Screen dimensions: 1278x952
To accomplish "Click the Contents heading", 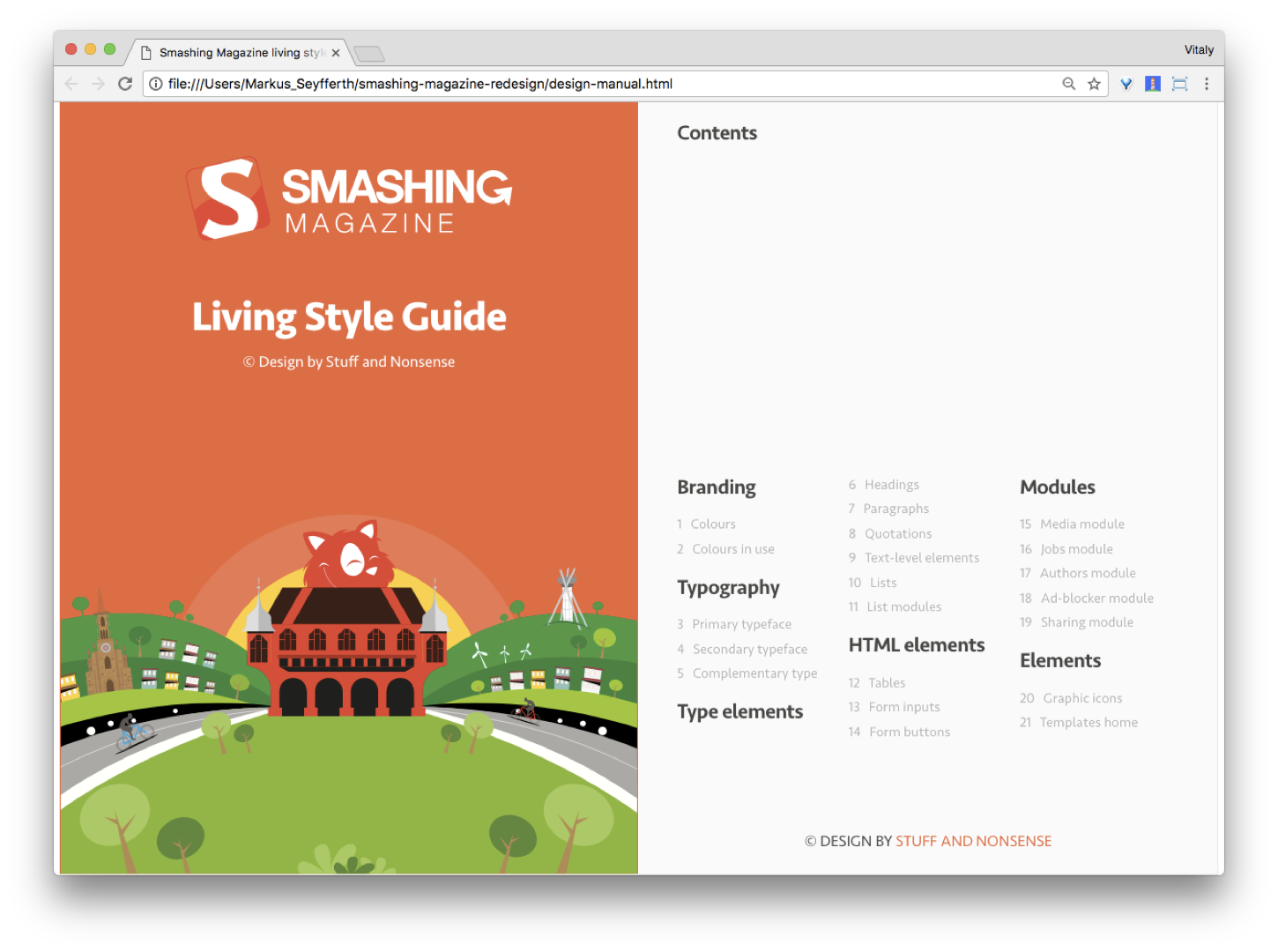I will coord(717,133).
